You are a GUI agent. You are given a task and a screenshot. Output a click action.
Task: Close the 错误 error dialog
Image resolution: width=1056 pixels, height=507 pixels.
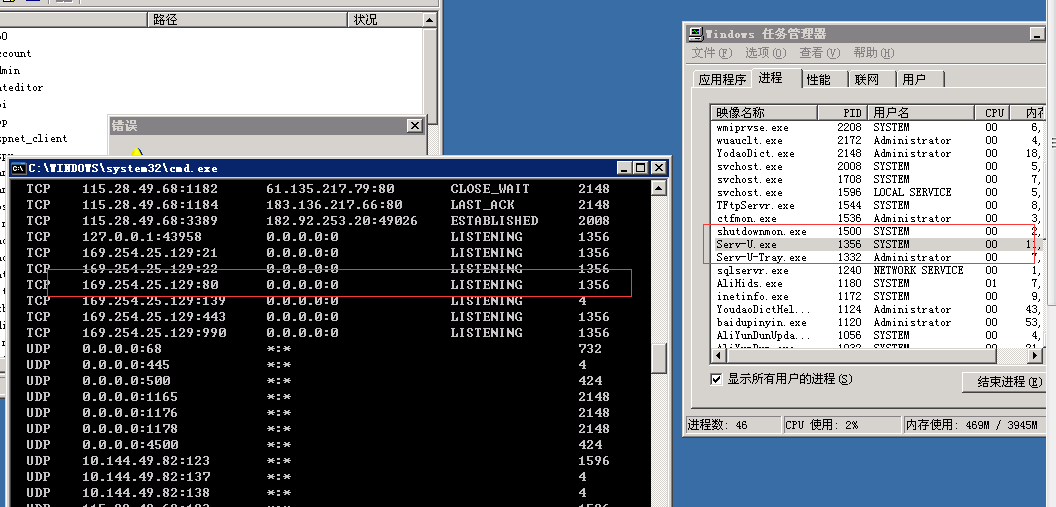click(x=415, y=125)
